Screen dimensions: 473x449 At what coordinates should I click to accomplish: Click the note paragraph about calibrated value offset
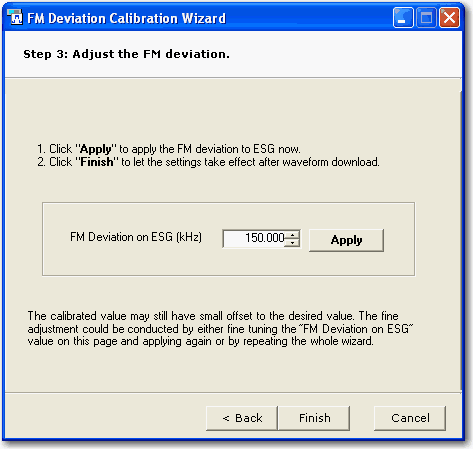coord(220,329)
